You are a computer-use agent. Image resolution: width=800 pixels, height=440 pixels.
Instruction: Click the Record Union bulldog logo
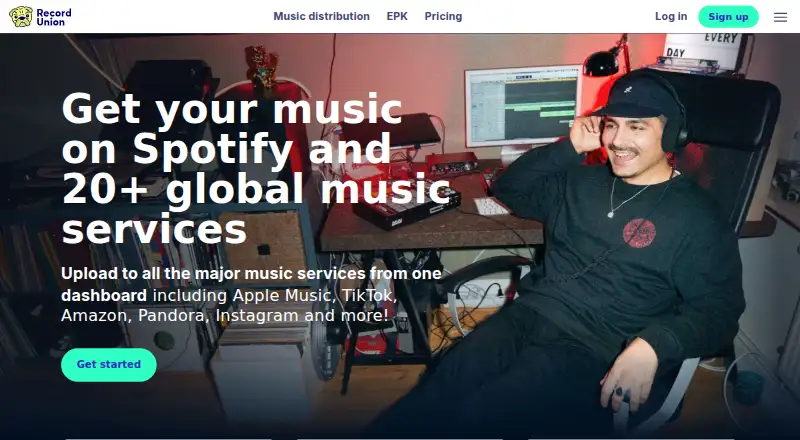tap(21, 17)
